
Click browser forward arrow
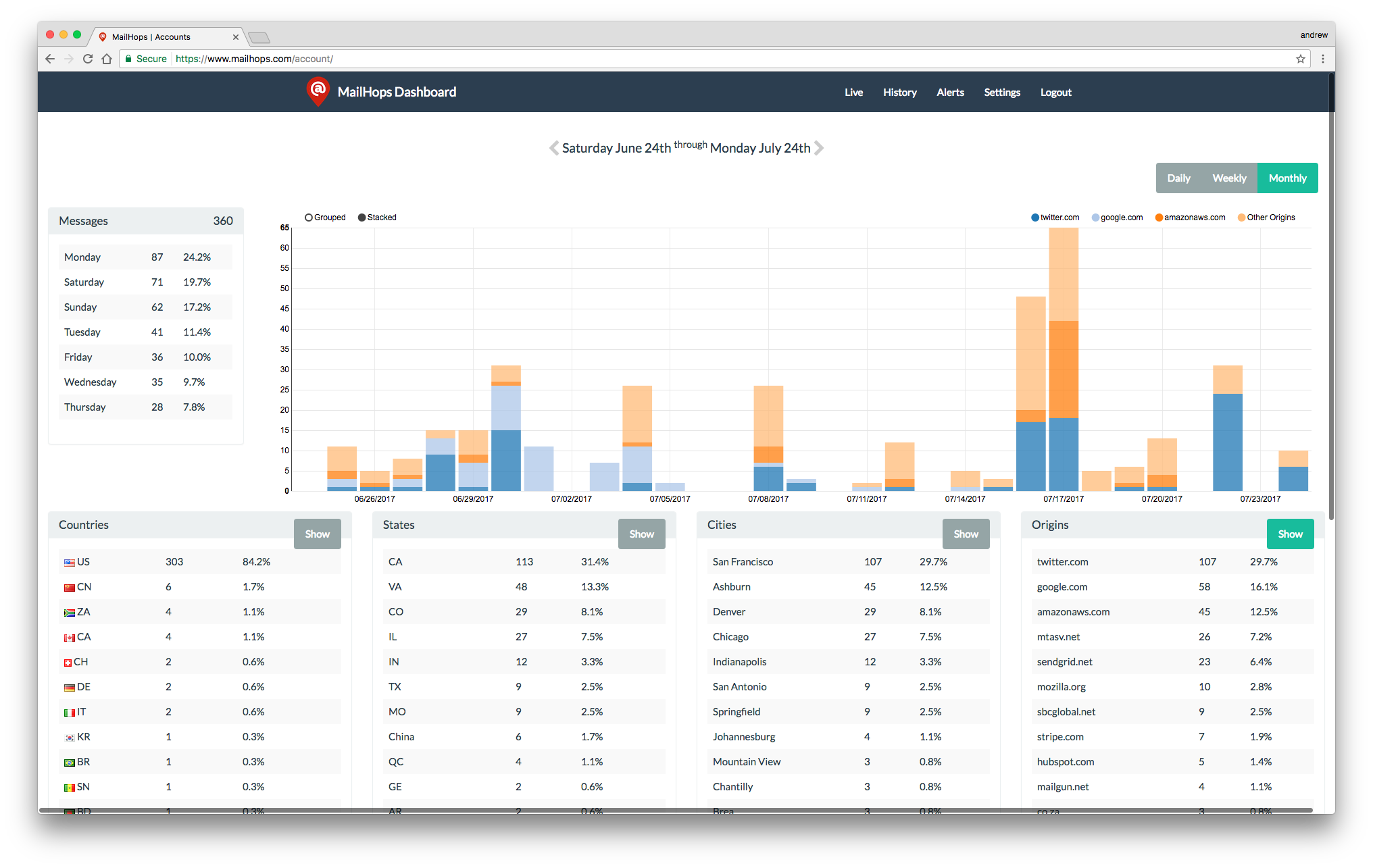click(69, 59)
